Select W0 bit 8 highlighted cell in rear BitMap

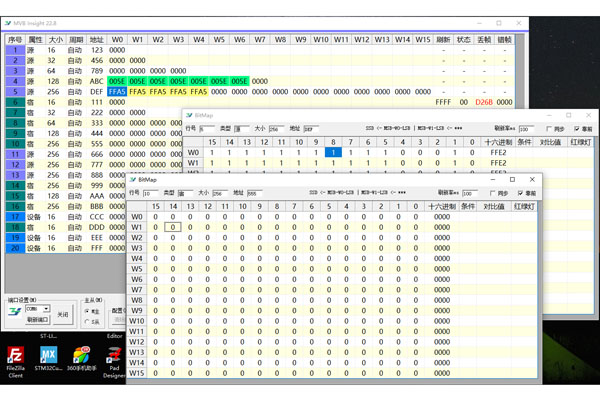333,152
